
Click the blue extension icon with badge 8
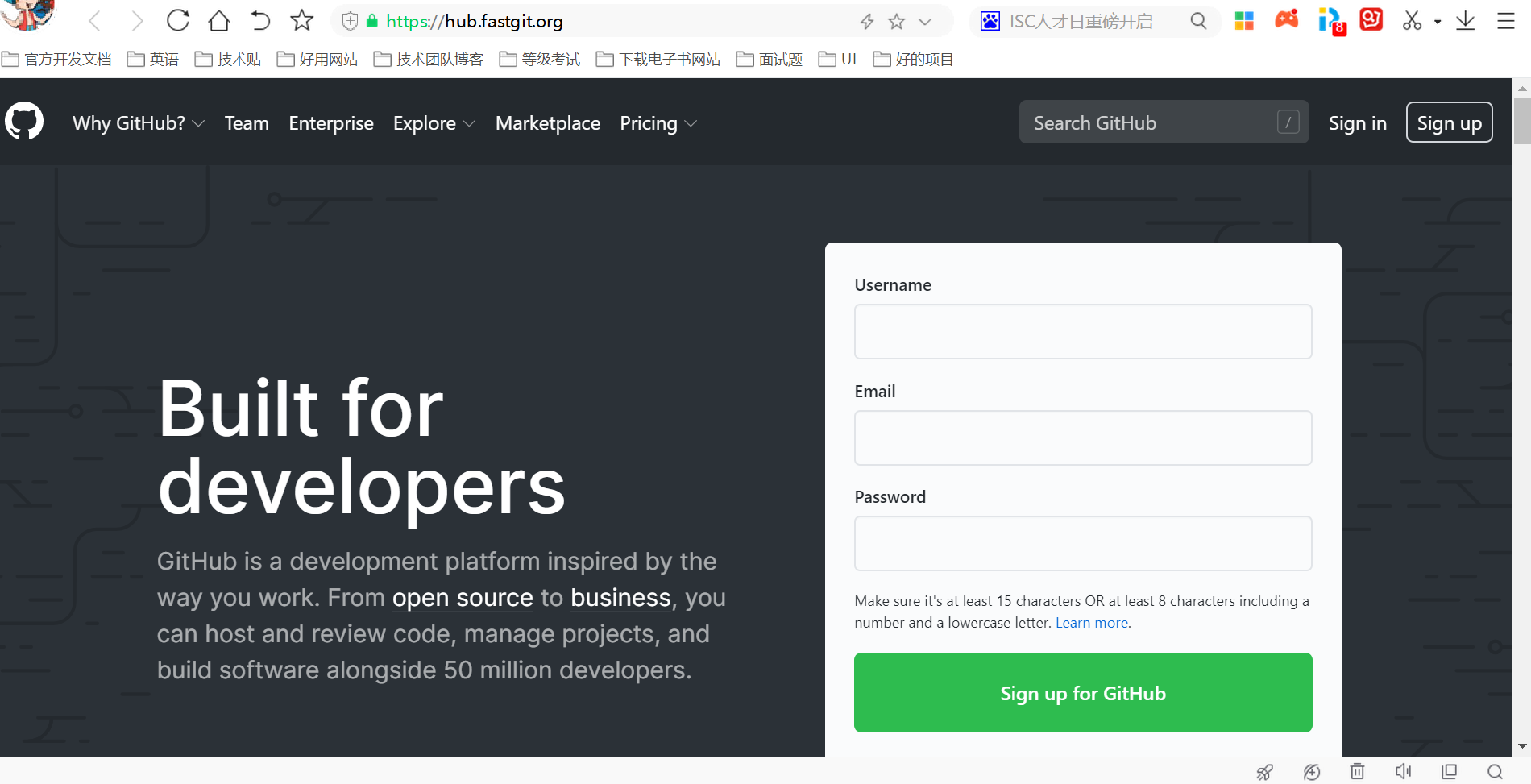pos(1331,22)
